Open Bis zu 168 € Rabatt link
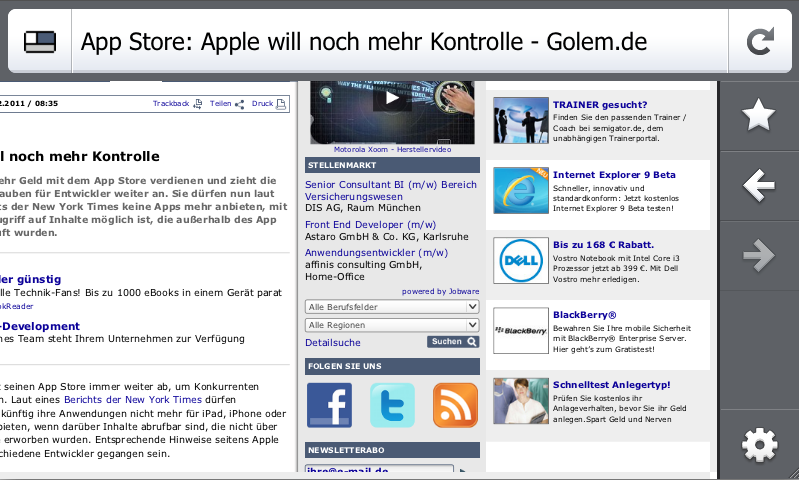 pyautogui.click(x=603, y=245)
